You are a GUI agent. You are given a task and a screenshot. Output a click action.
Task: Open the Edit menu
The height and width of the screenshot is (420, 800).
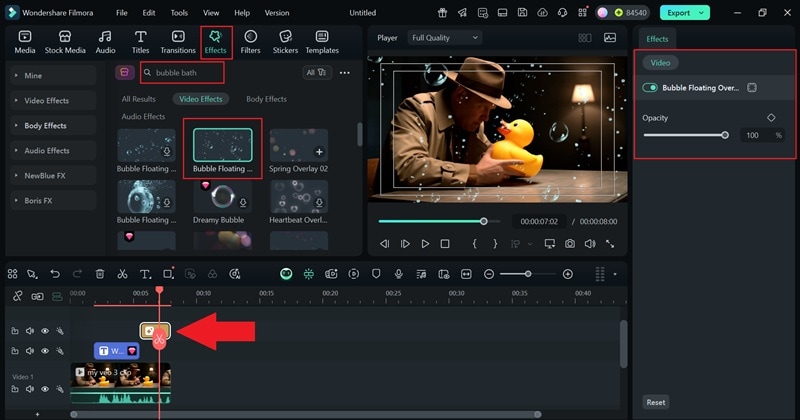149,13
